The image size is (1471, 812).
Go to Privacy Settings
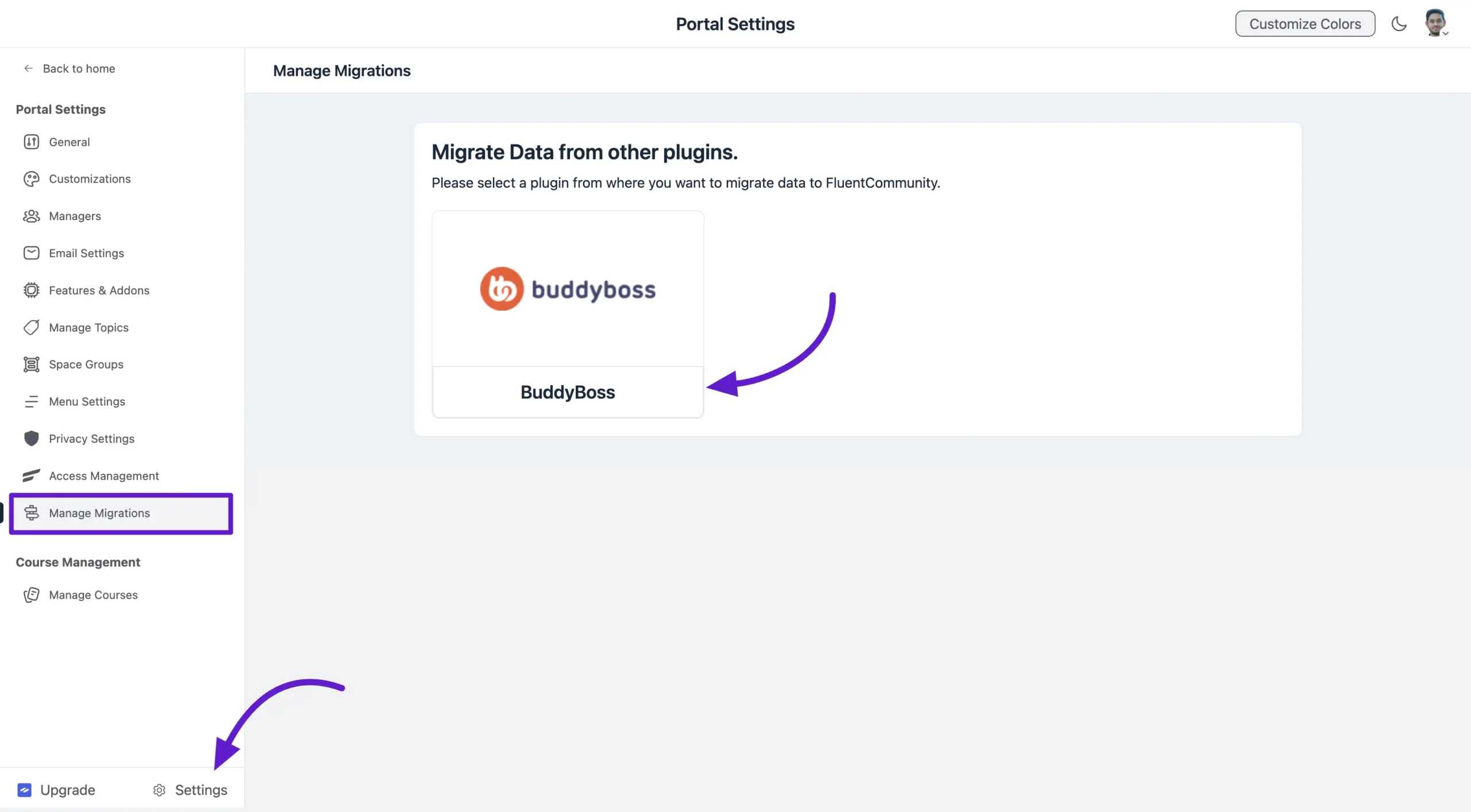tap(121, 439)
